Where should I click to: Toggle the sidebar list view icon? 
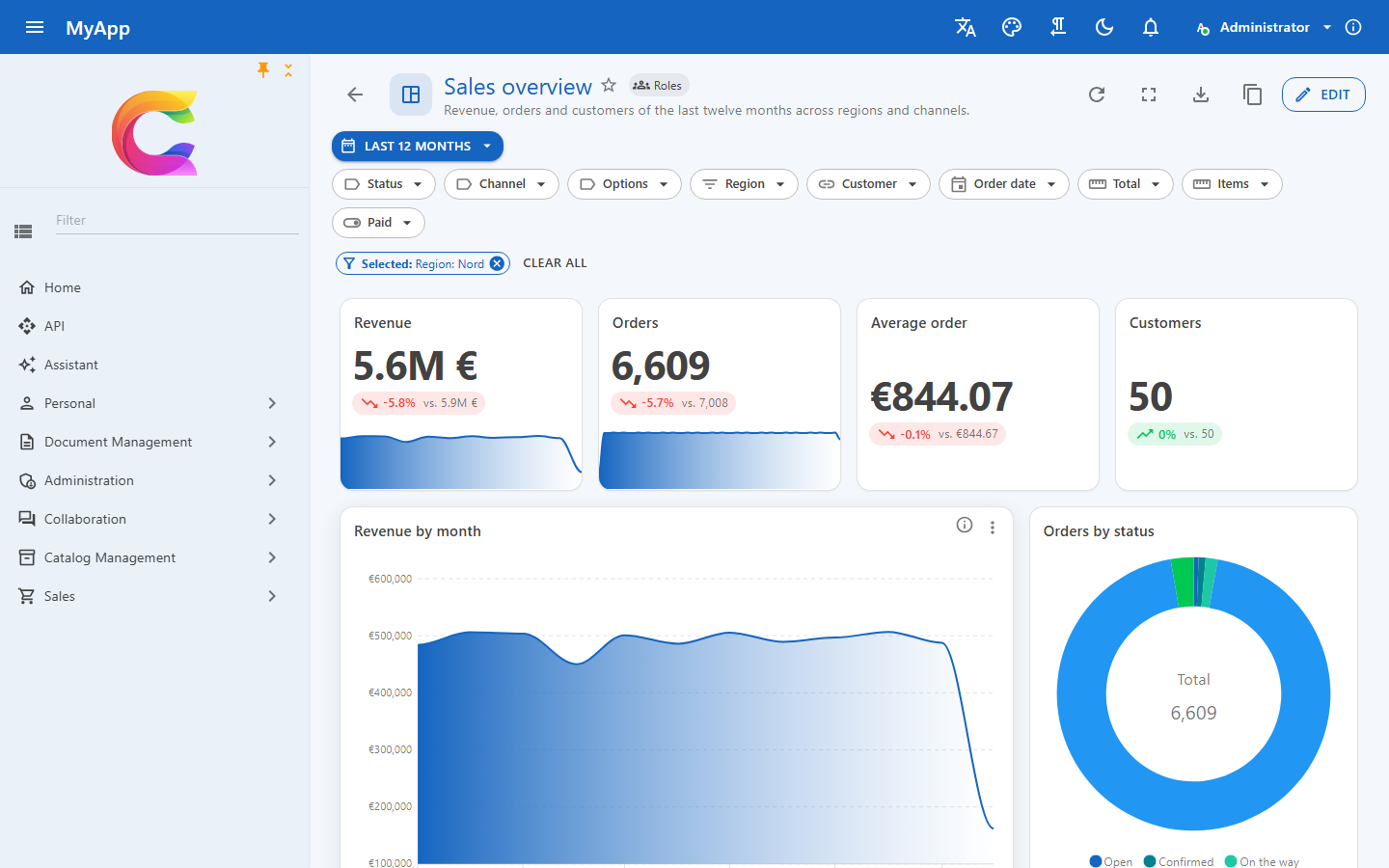tap(23, 231)
